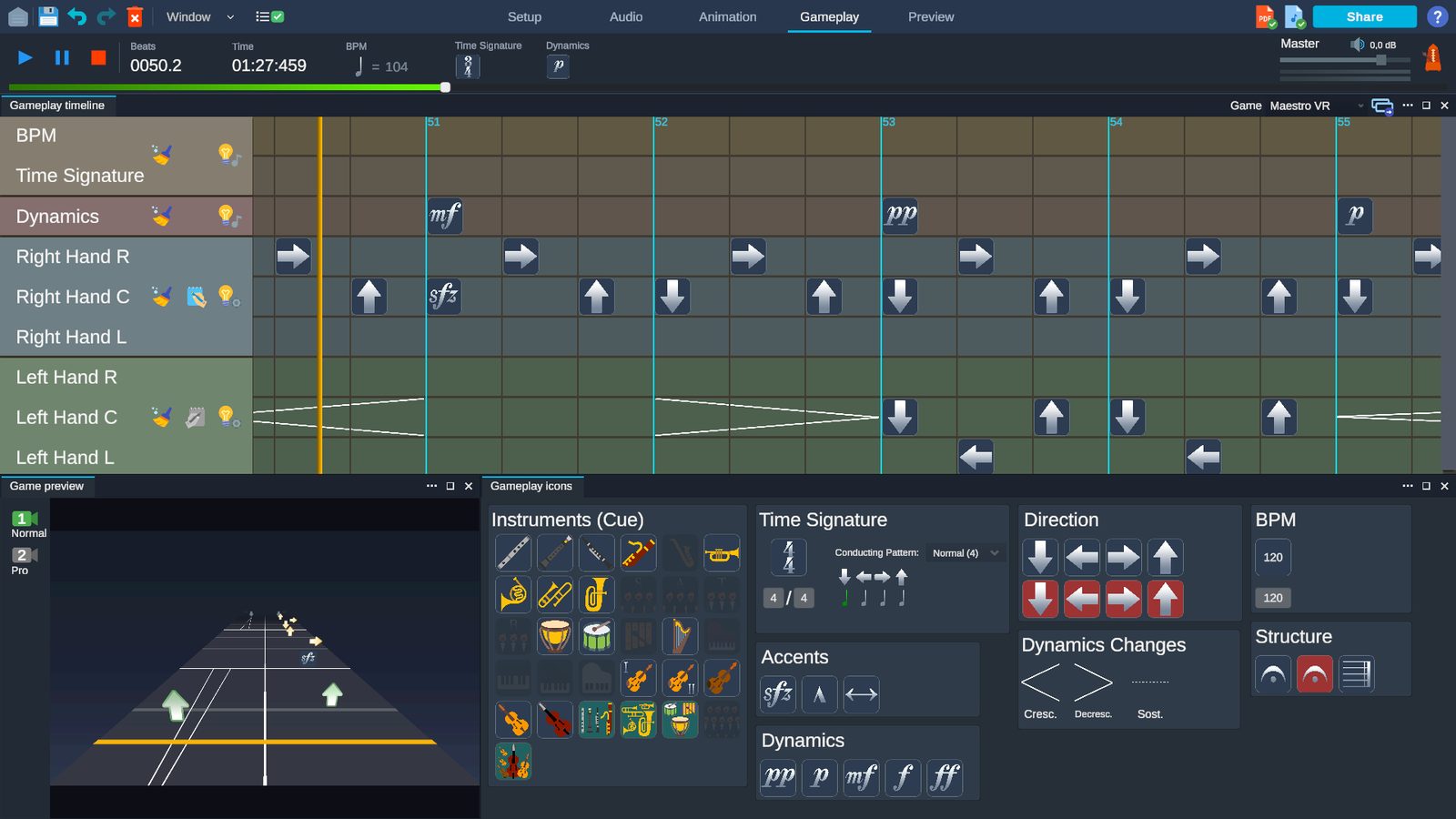Switch to the Preview tab
1456x819 pixels.
click(931, 16)
